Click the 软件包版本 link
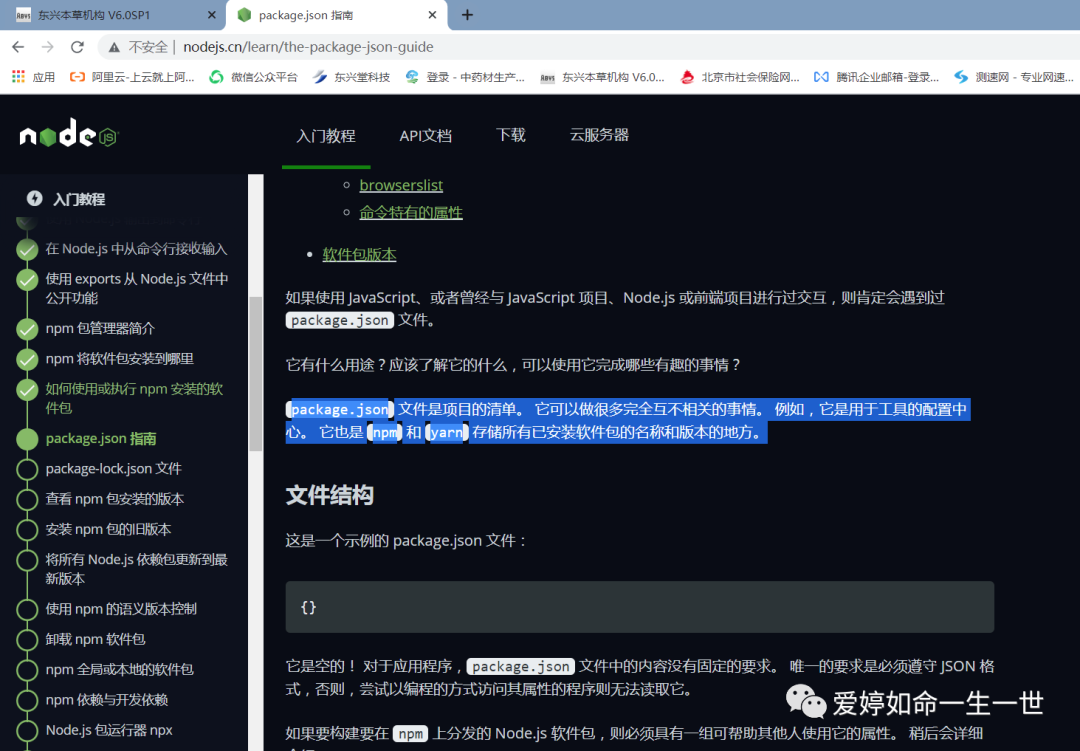 point(359,255)
